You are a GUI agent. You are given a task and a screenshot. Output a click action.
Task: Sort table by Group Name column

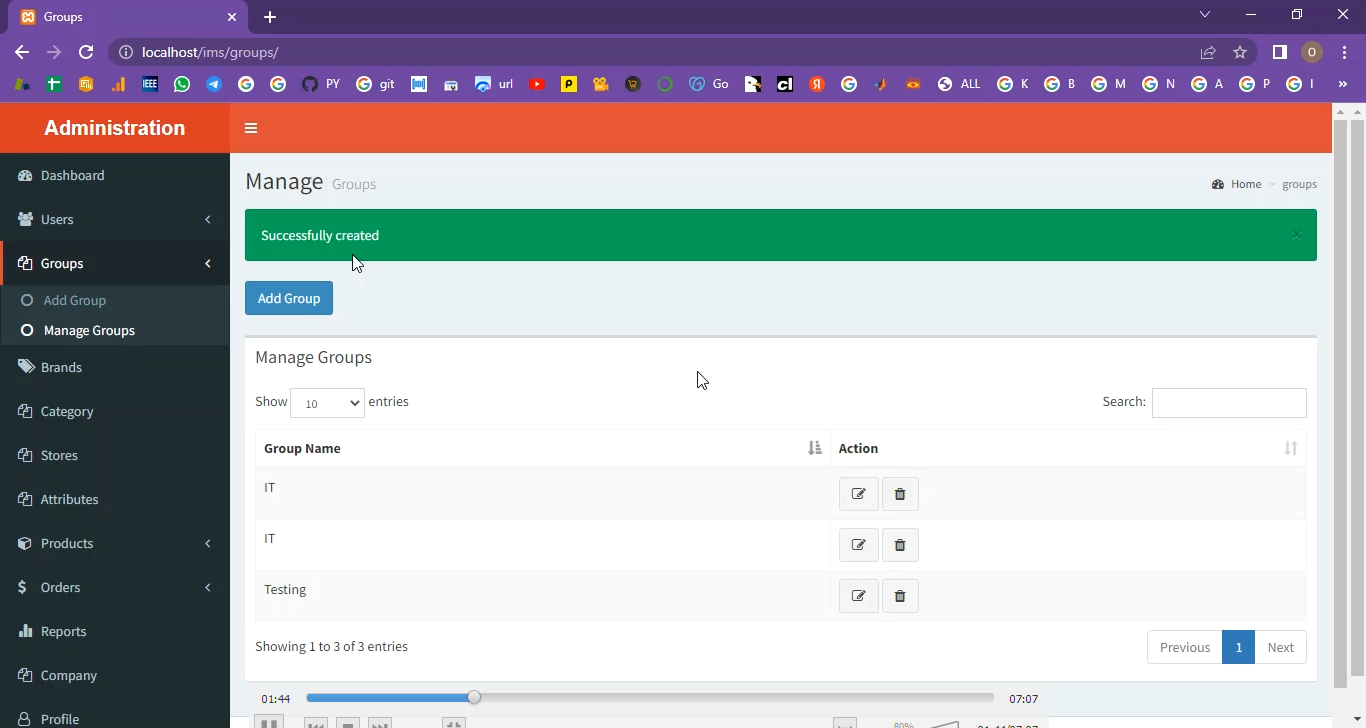542,448
